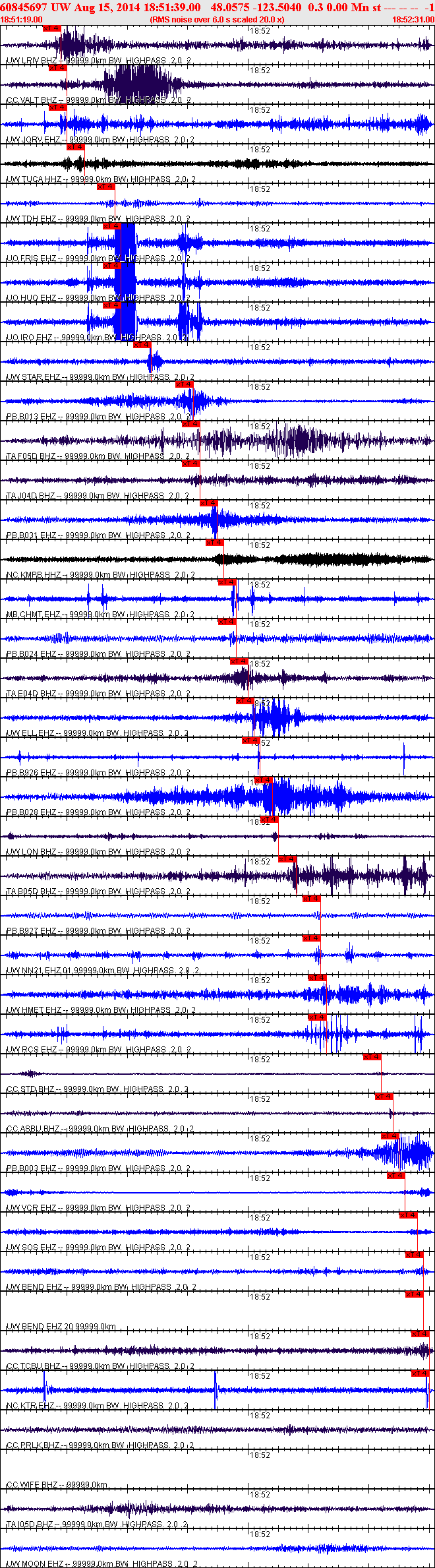
Task: Select the 'PB B024 EHZ' station label
Action: coord(32,654)
